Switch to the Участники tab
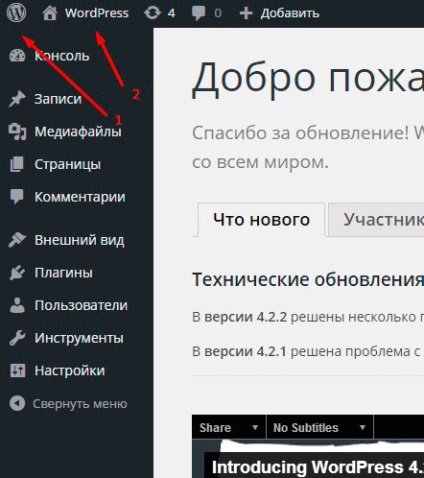This screenshot has height=478, width=424. 376,220
